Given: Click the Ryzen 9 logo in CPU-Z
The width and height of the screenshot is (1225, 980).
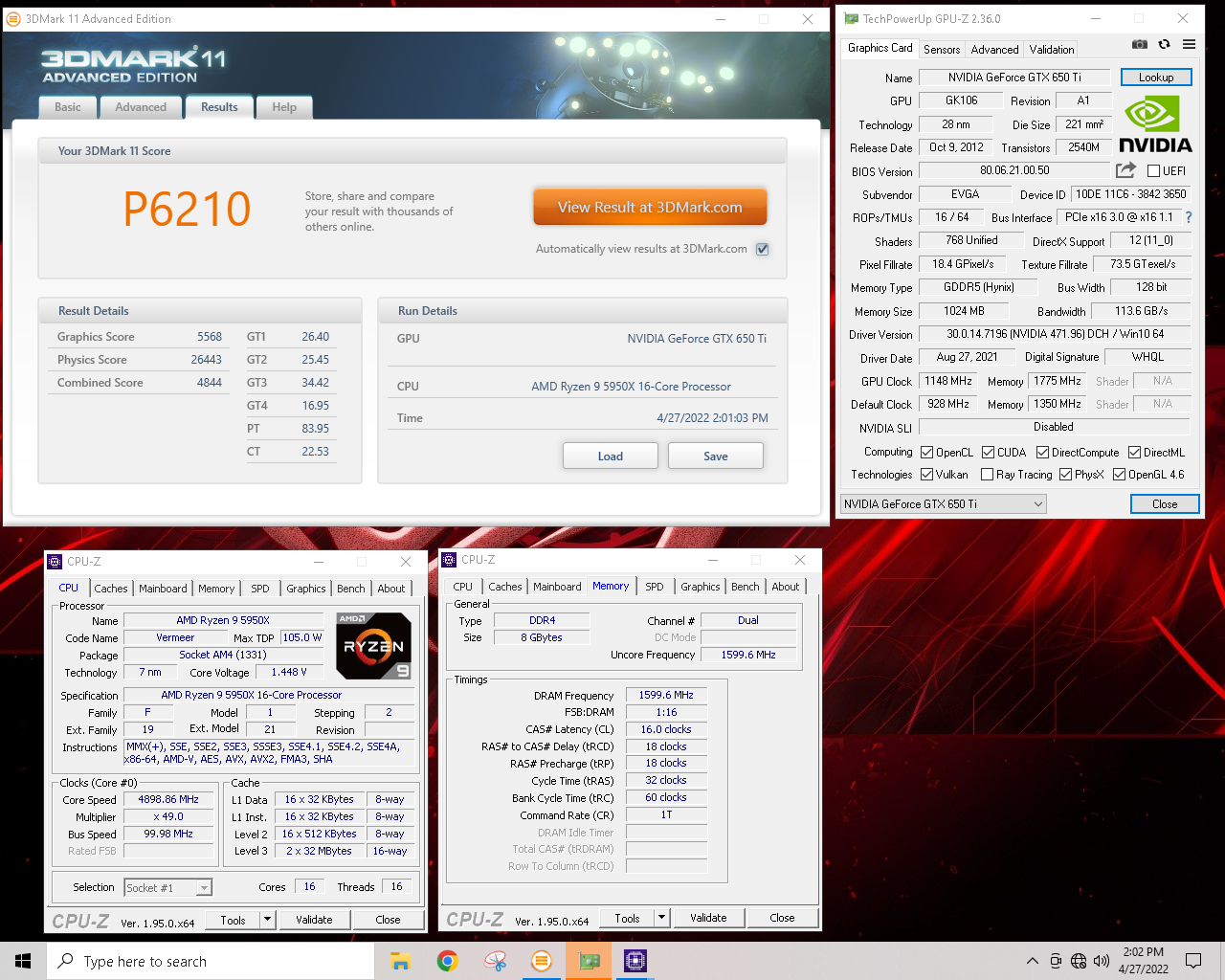Looking at the screenshot, I should [x=374, y=646].
